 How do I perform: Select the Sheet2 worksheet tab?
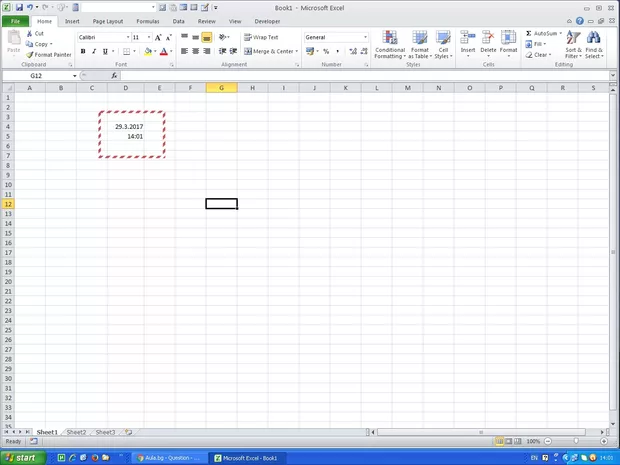click(76, 432)
